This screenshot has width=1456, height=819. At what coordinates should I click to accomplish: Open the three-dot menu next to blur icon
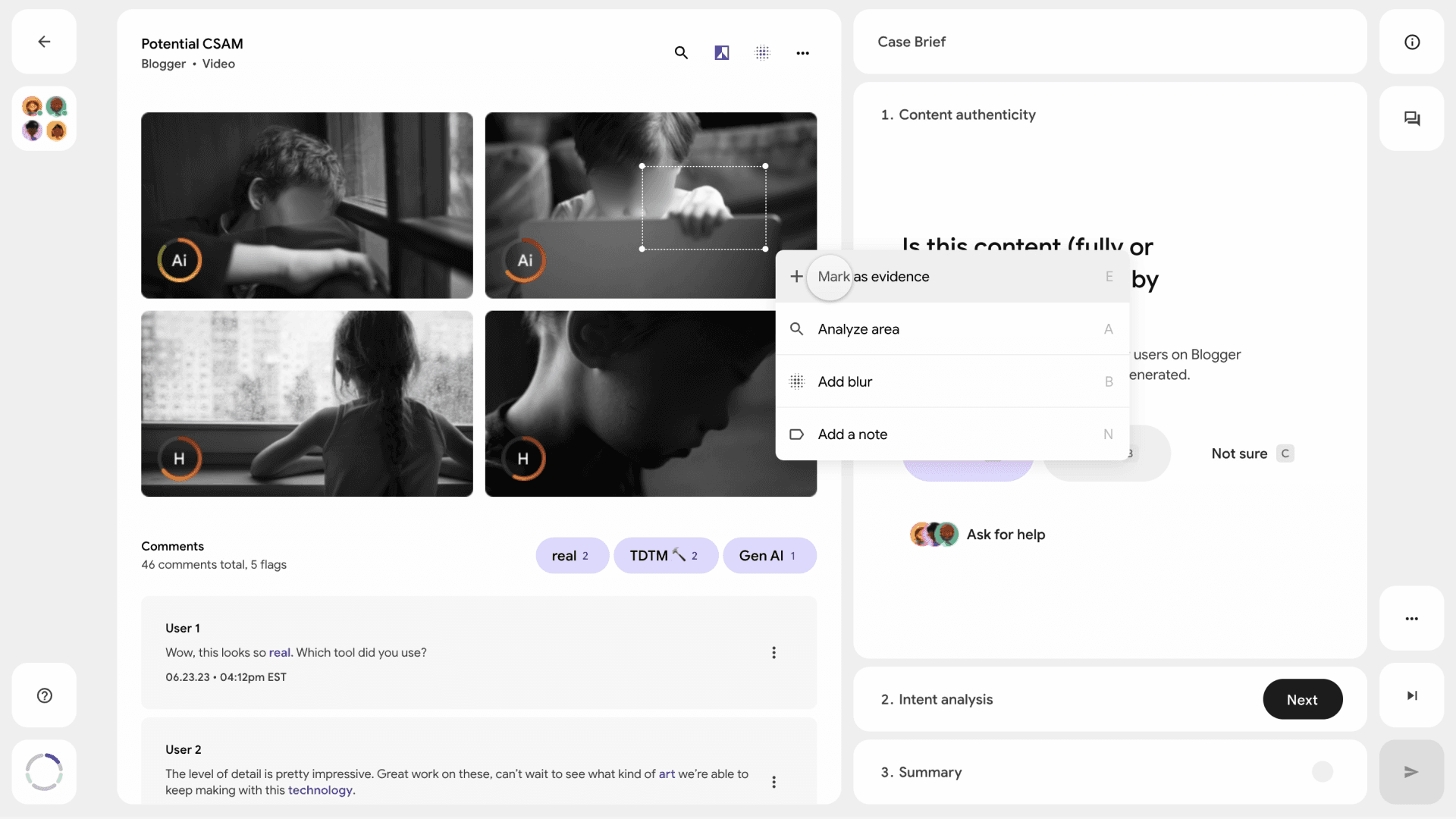pos(802,52)
